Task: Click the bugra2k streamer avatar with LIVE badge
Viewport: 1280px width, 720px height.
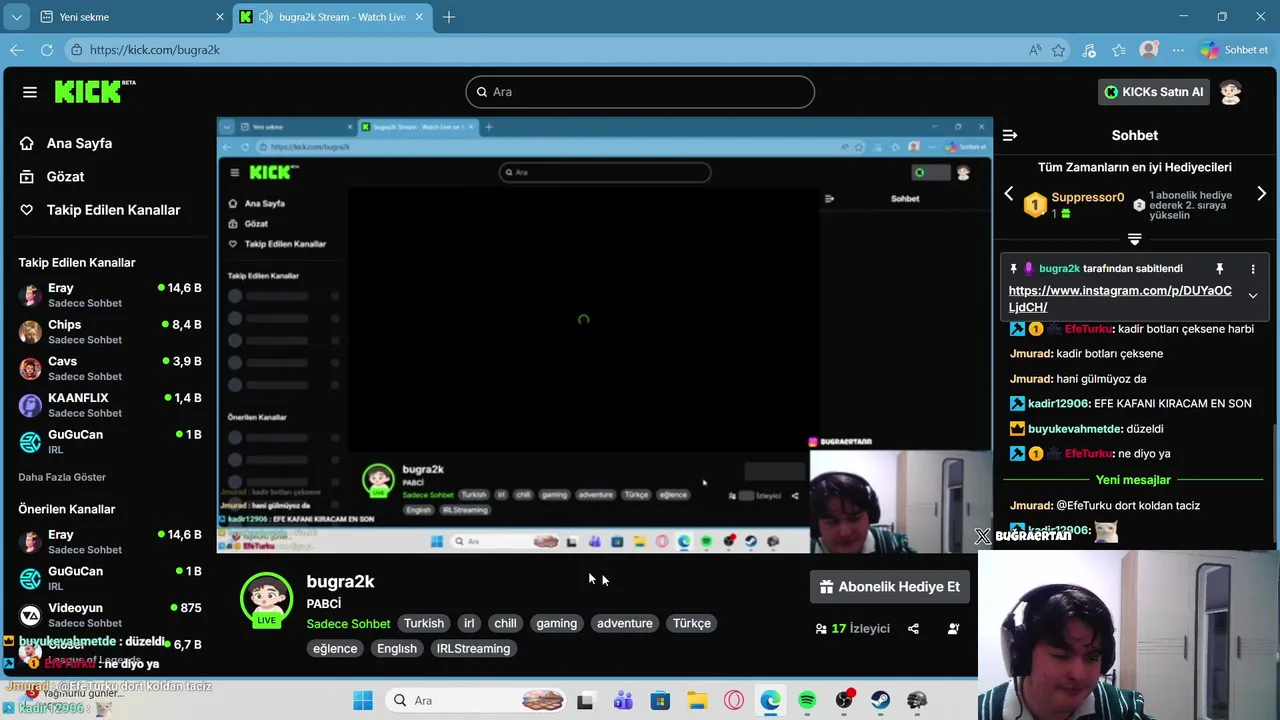Action: coord(266,599)
